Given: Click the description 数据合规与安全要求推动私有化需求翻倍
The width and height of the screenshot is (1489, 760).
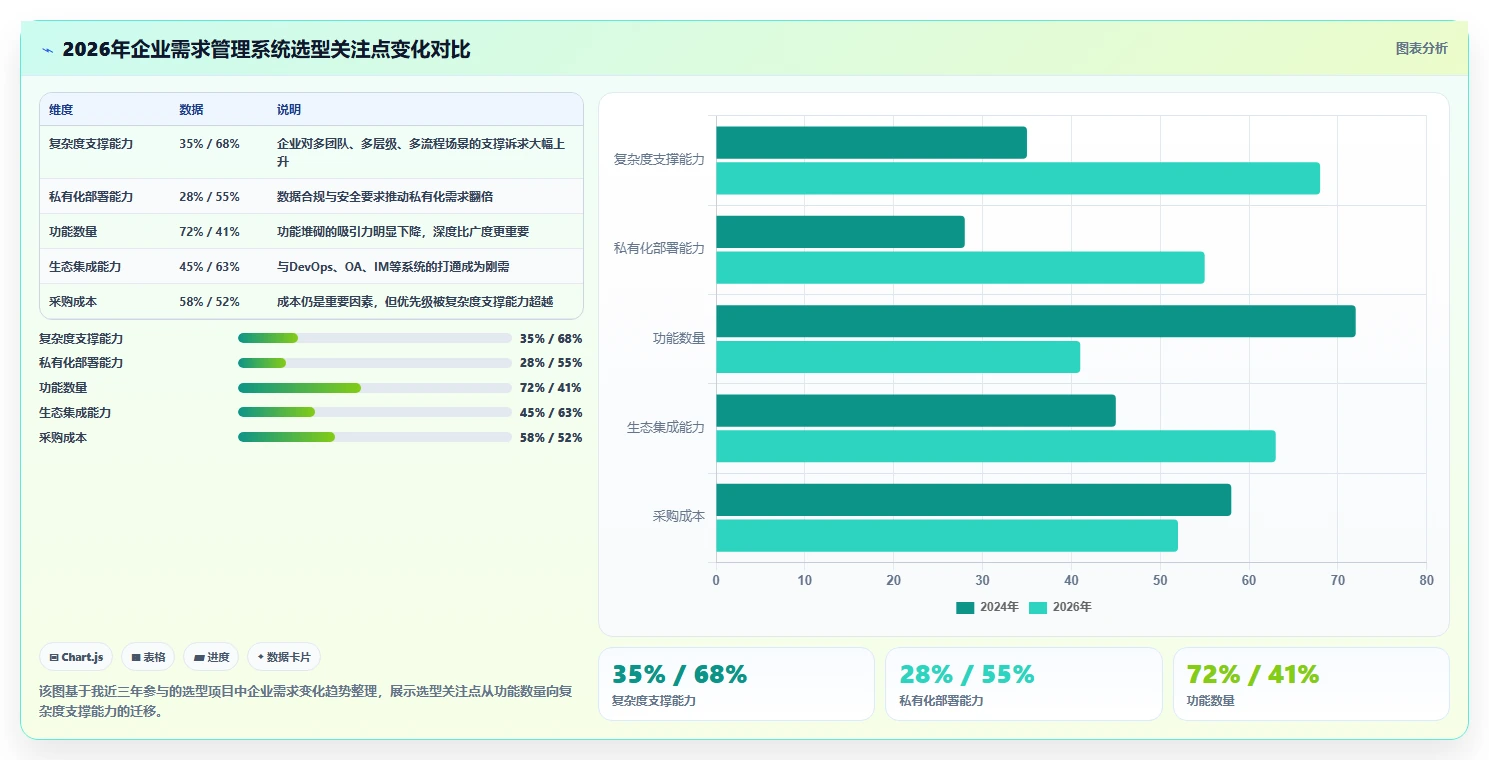Looking at the screenshot, I should coord(385,197).
